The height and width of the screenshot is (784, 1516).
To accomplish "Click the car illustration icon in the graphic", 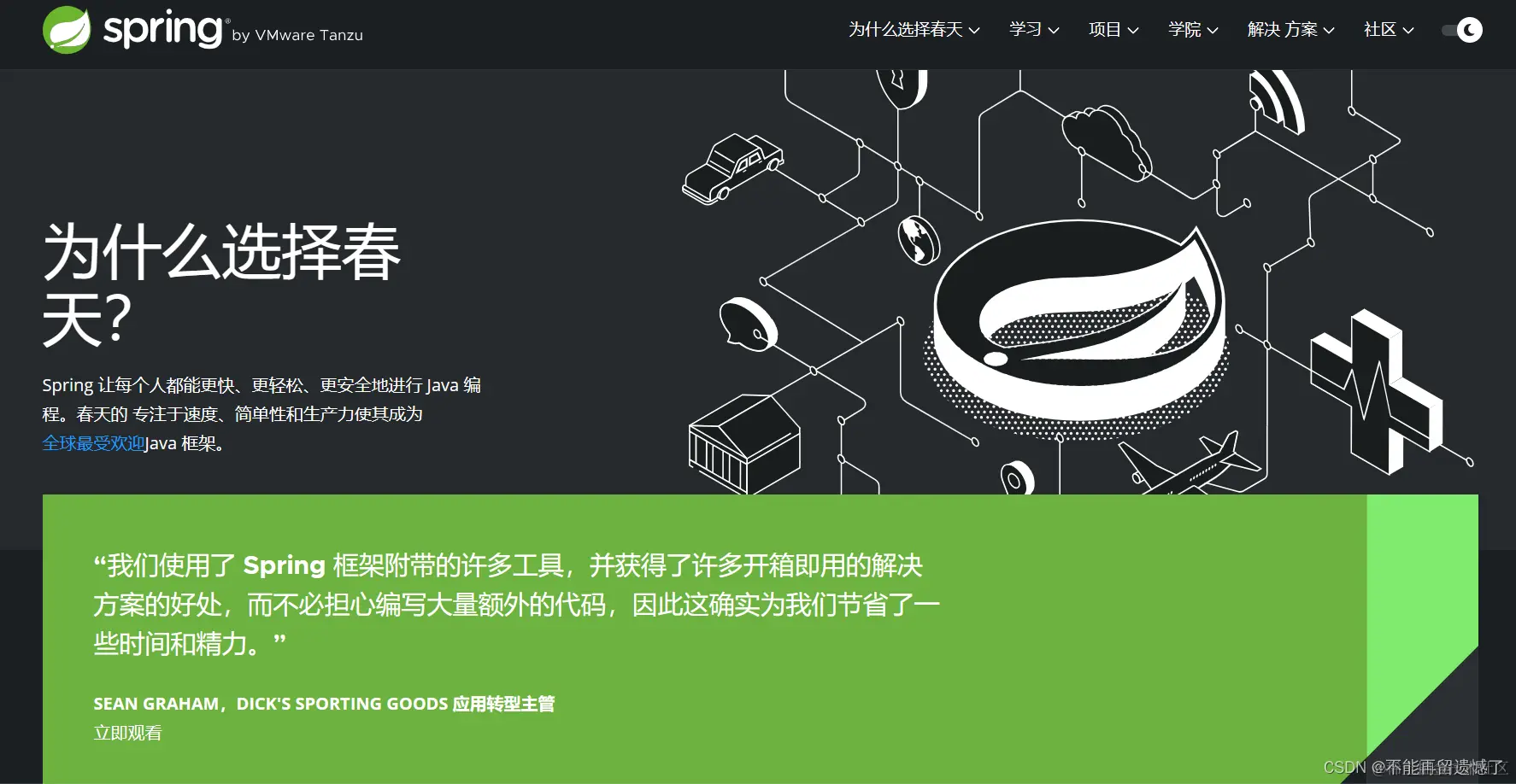I will coord(733,168).
